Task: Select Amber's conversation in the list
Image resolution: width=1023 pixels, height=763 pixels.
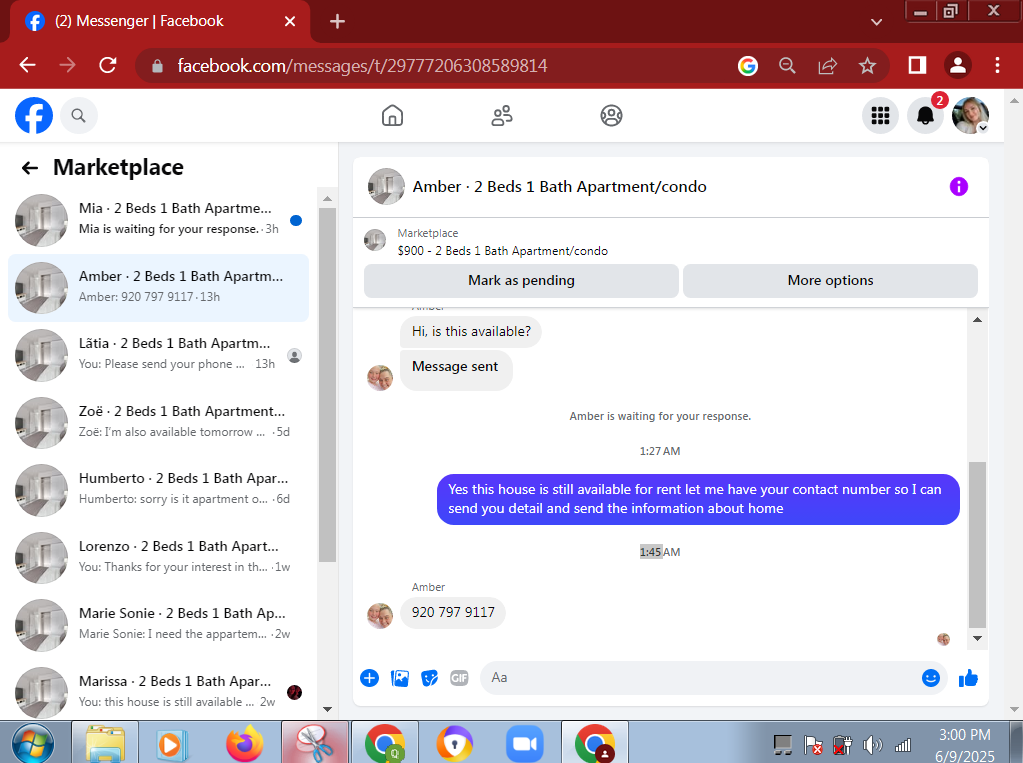Action: coord(159,288)
